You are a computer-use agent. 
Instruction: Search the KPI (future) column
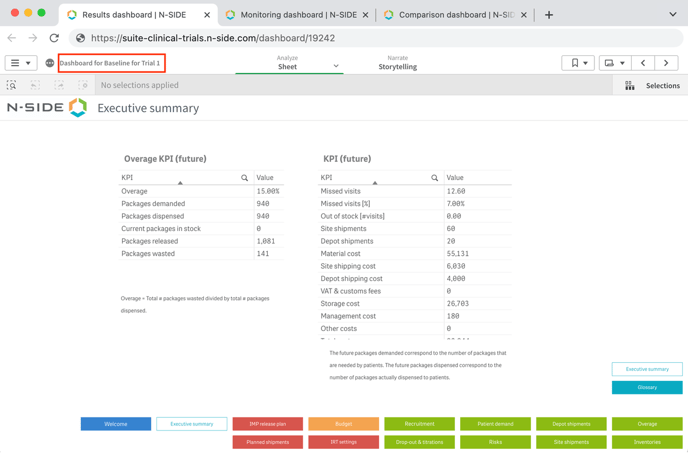(x=434, y=178)
